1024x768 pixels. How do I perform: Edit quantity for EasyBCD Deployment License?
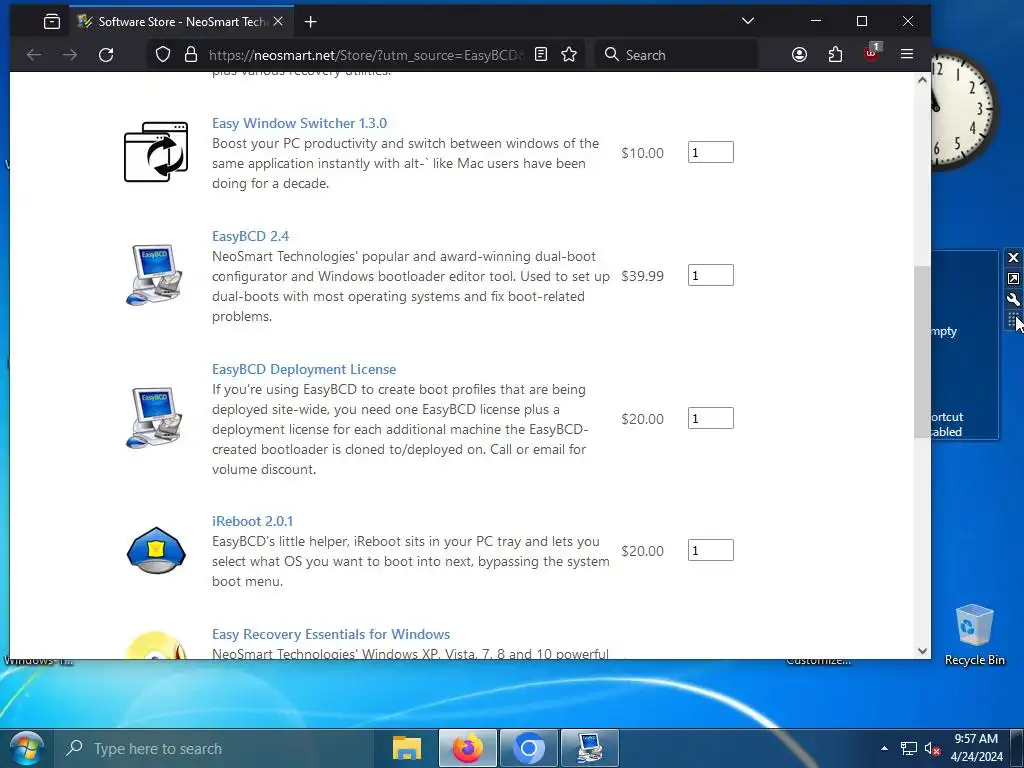pos(711,418)
